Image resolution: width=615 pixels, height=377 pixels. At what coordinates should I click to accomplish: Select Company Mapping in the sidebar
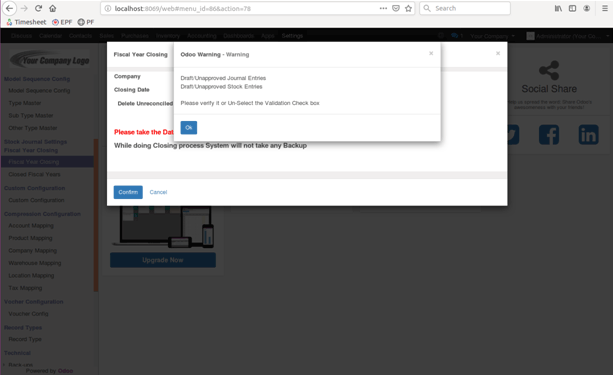pyautogui.click(x=33, y=251)
